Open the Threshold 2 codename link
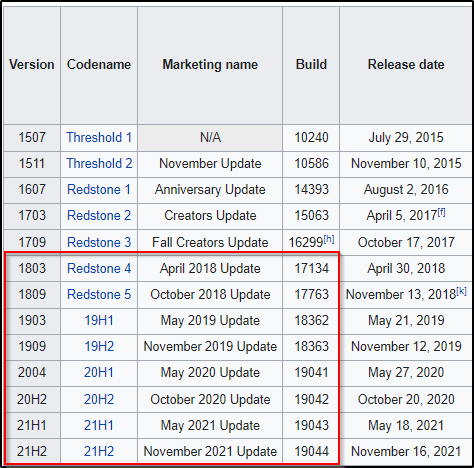This screenshot has width=474, height=468. (x=99, y=163)
